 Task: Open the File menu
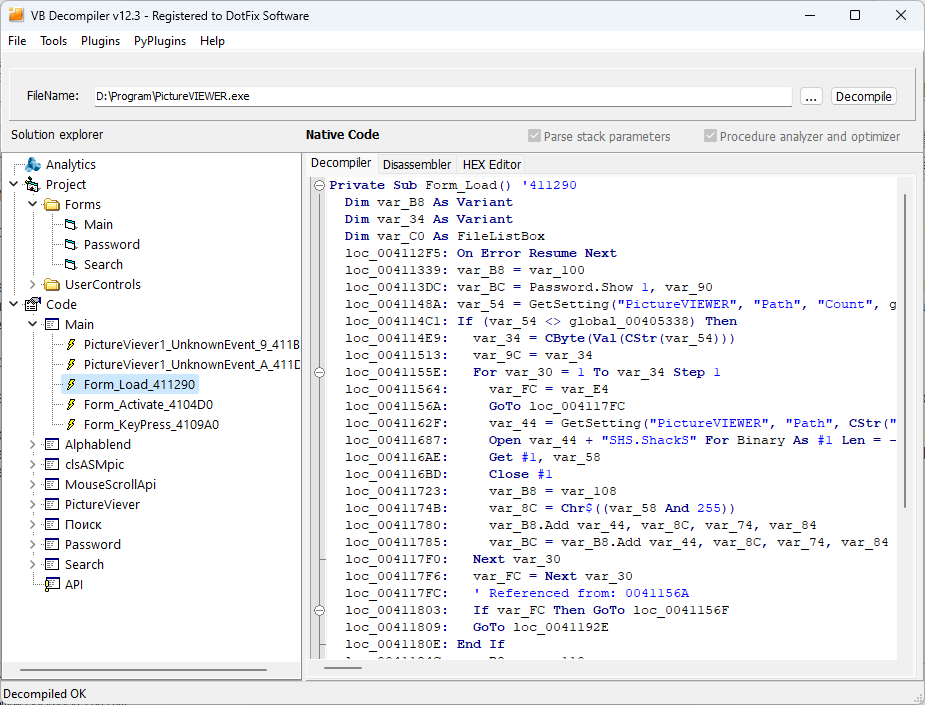click(17, 41)
